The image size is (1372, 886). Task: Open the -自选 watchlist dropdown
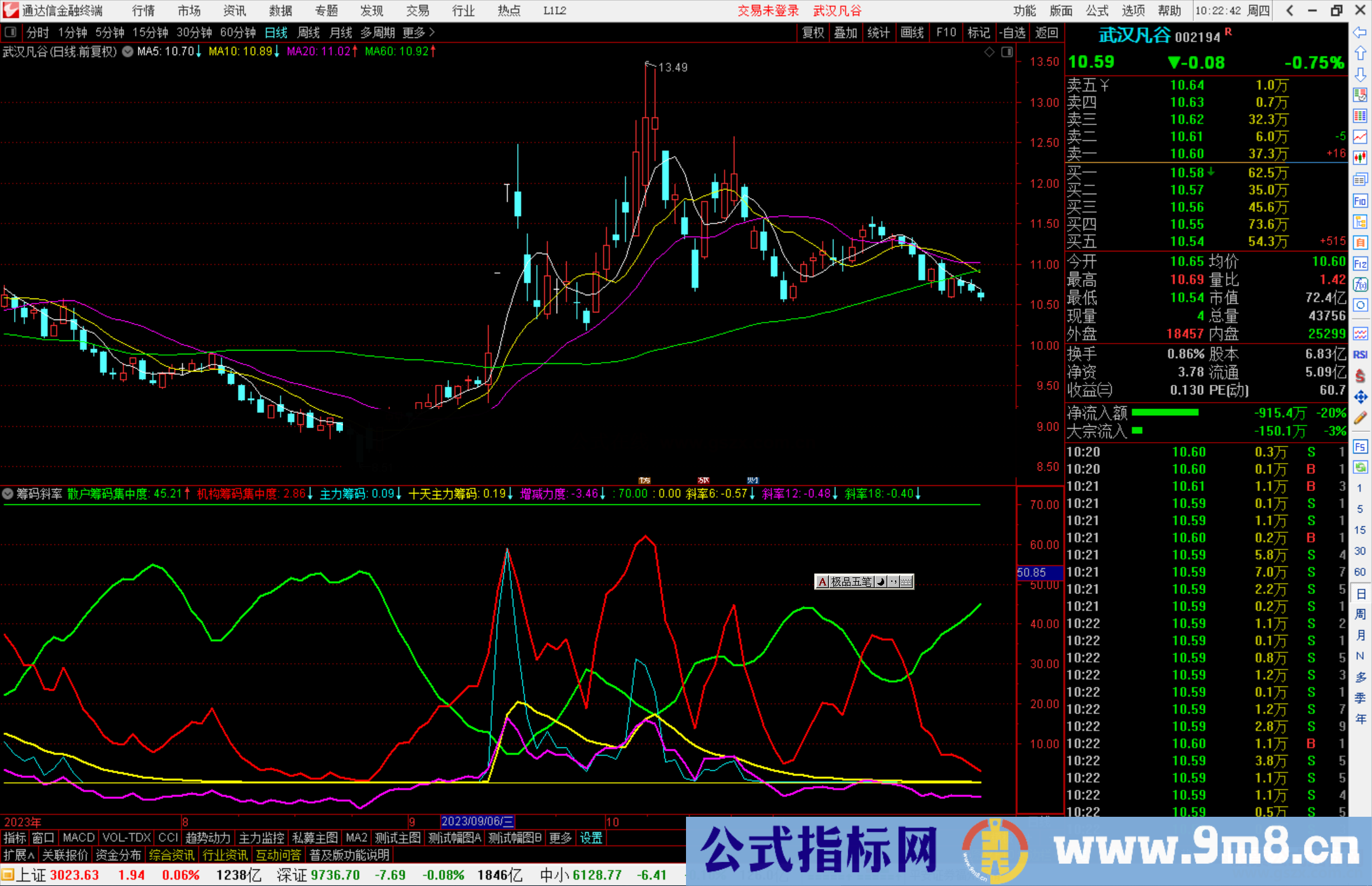tap(1012, 32)
